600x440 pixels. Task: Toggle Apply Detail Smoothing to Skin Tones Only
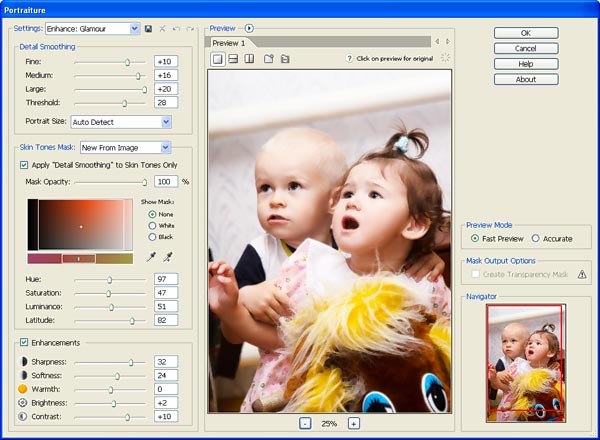pyautogui.click(x=25, y=164)
